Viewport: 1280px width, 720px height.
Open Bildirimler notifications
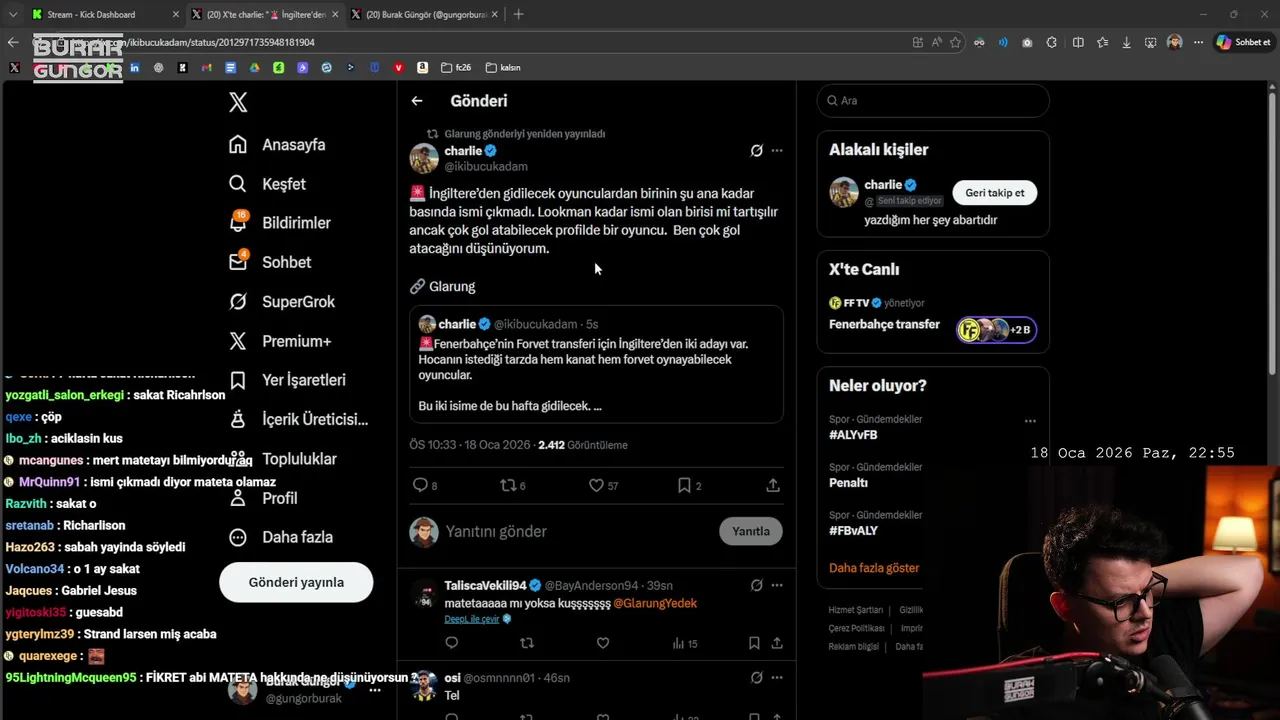point(279,223)
